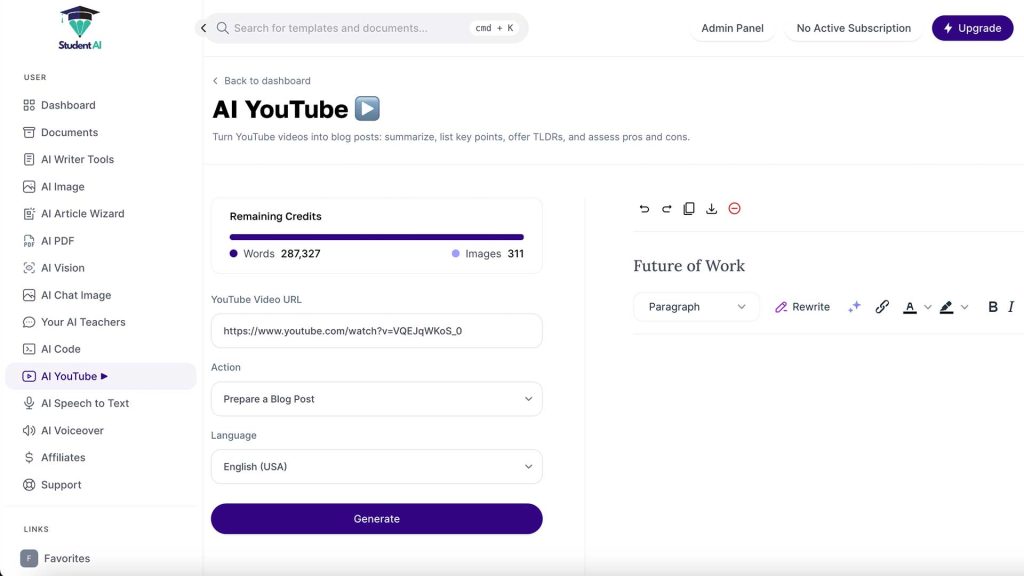Open the AI Code tool
Image resolution: width=1024 pixels, height=576 pixels.
[x=60, y=348]
